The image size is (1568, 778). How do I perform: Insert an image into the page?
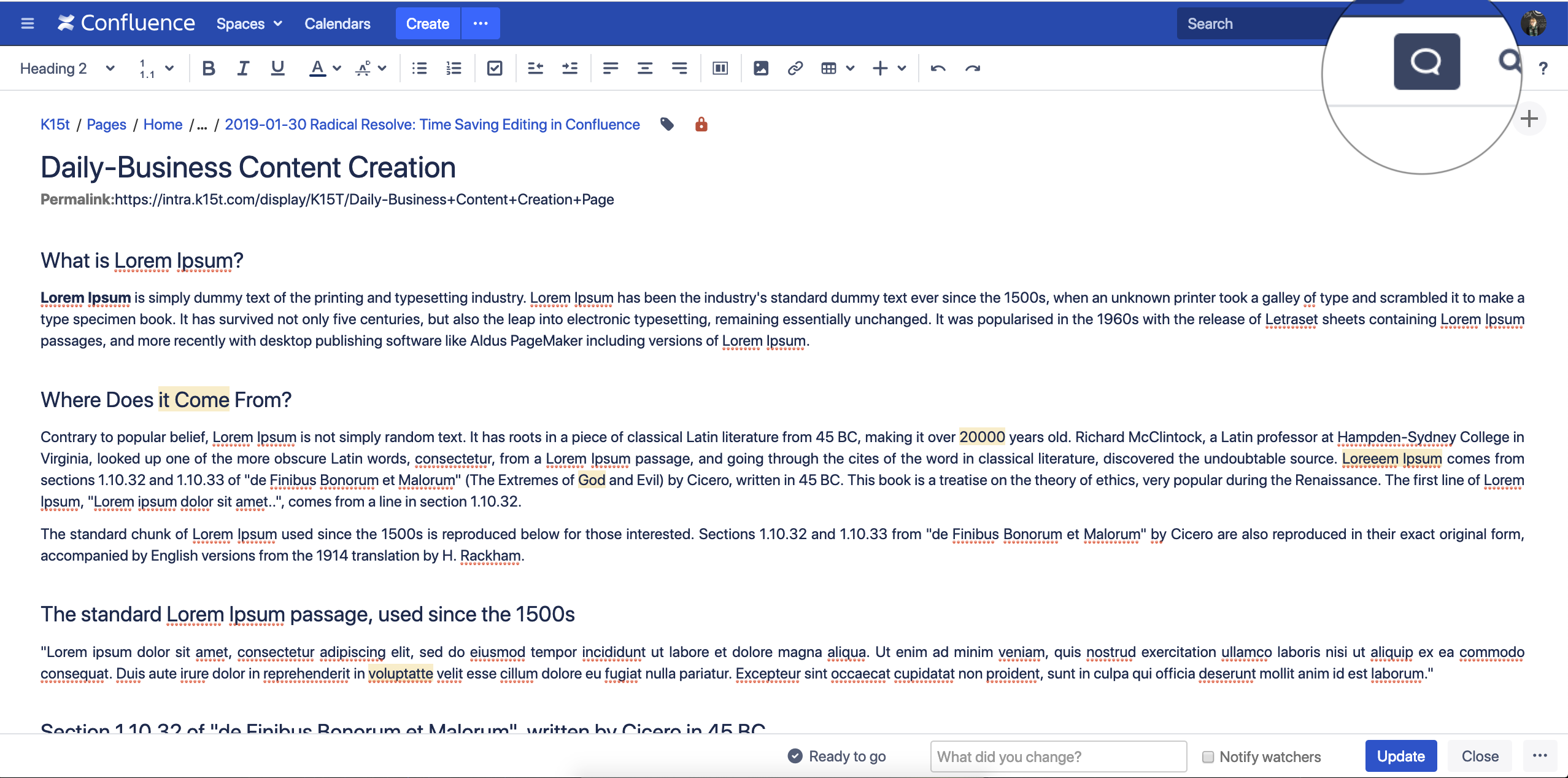point(760,68)
